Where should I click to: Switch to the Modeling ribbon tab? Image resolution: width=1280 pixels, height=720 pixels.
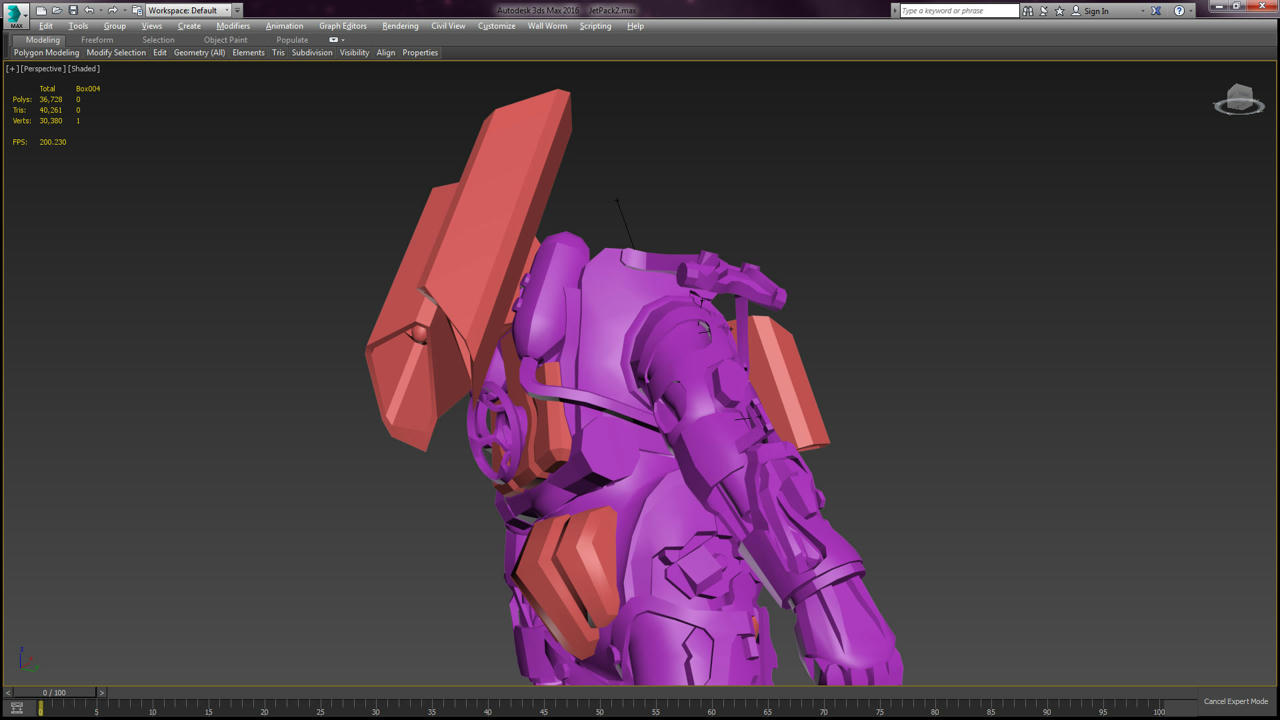(x=42, y=40)
